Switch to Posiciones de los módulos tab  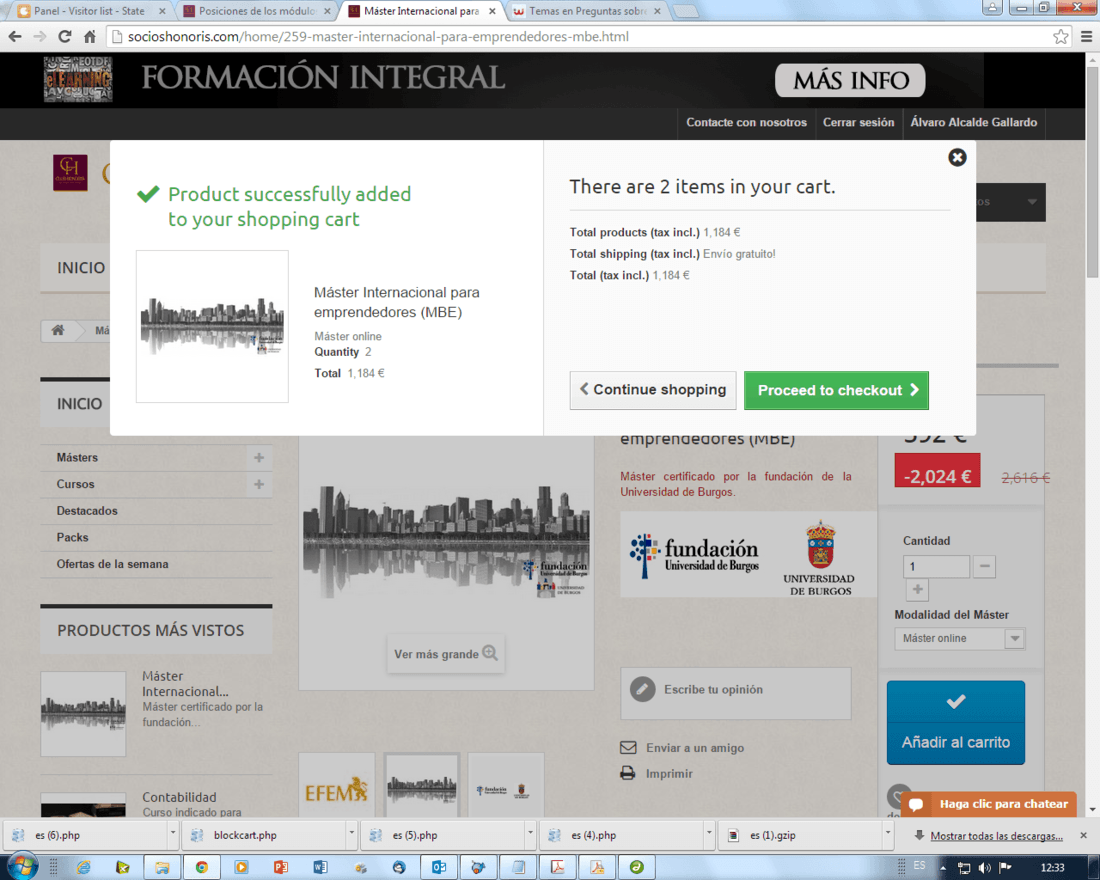(256, 11)
